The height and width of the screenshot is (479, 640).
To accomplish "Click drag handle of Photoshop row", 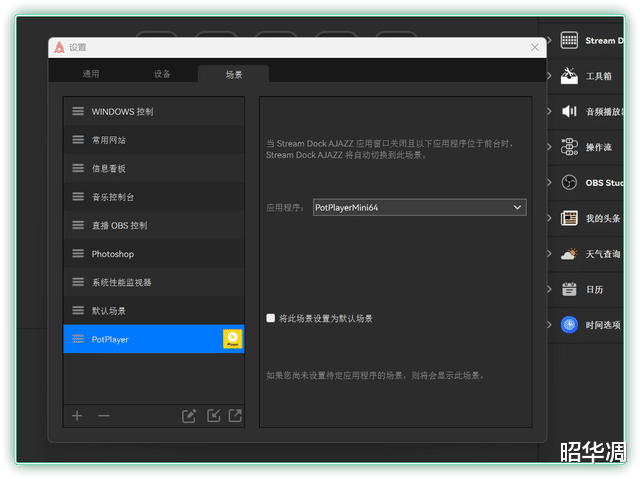I will point(78,253).
